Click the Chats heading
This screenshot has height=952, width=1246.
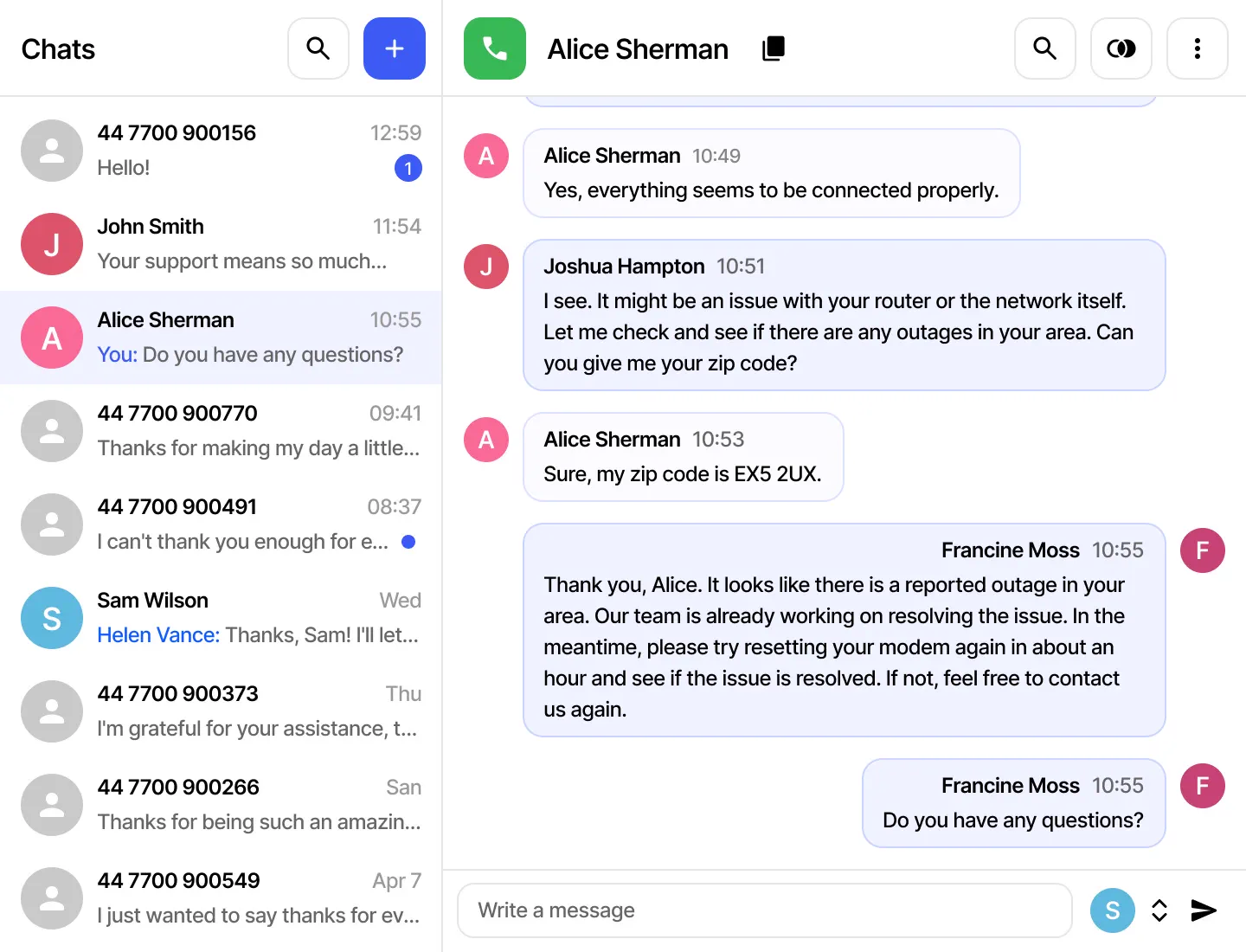coord(58,49)
